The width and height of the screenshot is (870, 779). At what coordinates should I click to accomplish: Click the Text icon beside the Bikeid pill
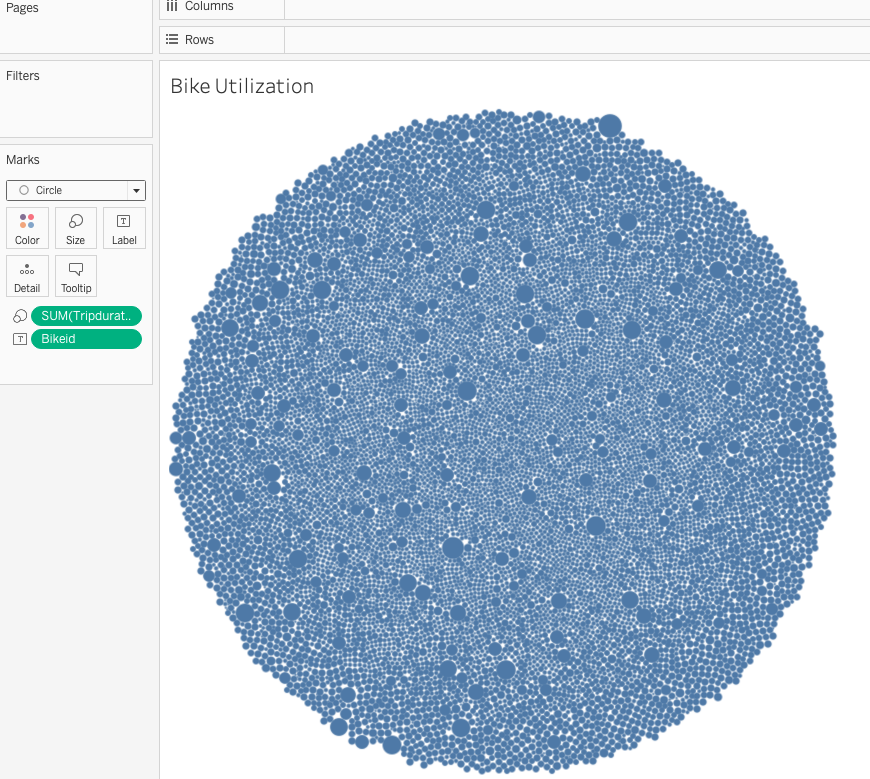19,339
